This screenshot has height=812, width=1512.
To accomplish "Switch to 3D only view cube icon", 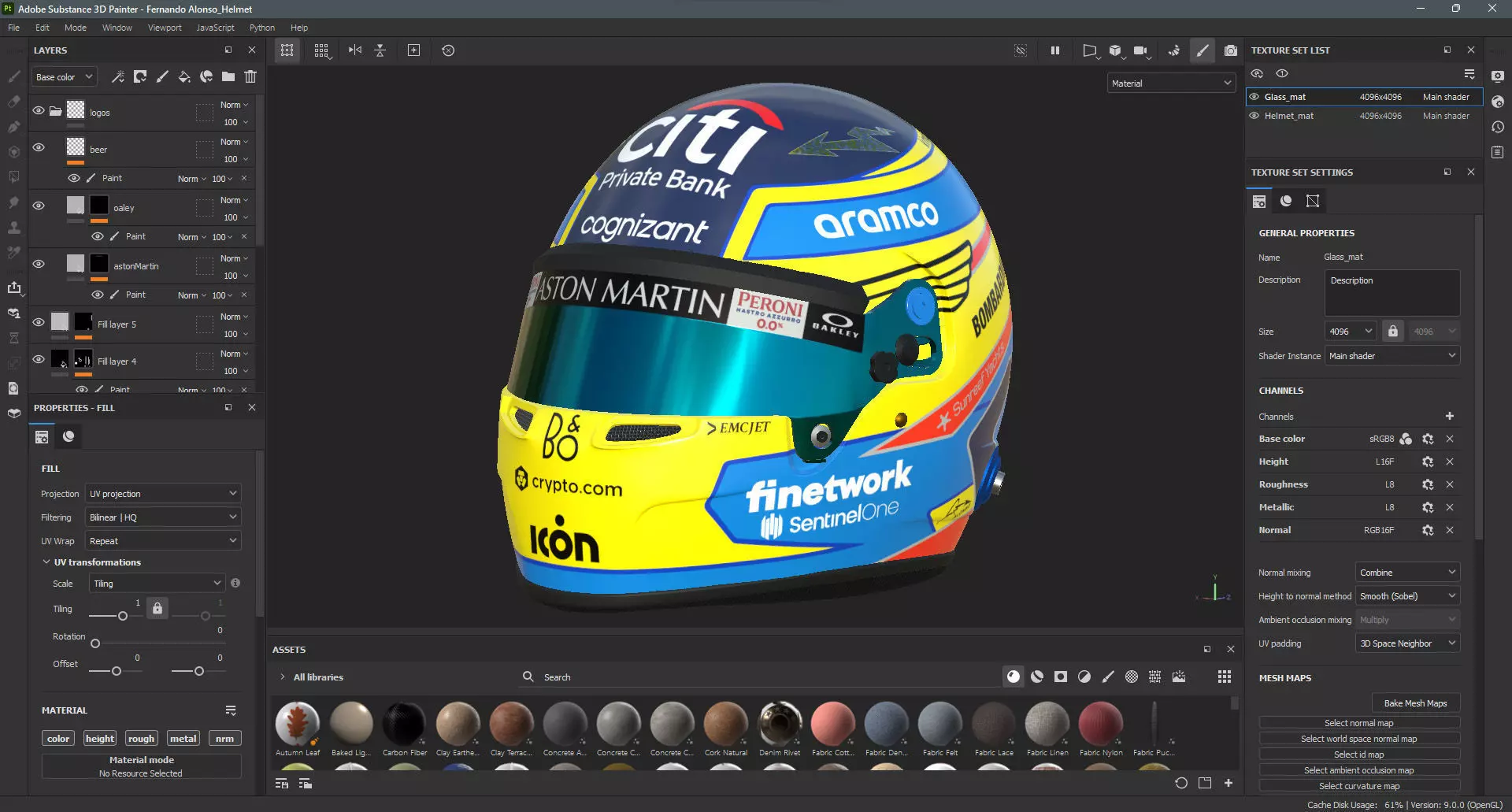I will point(1115,50).
